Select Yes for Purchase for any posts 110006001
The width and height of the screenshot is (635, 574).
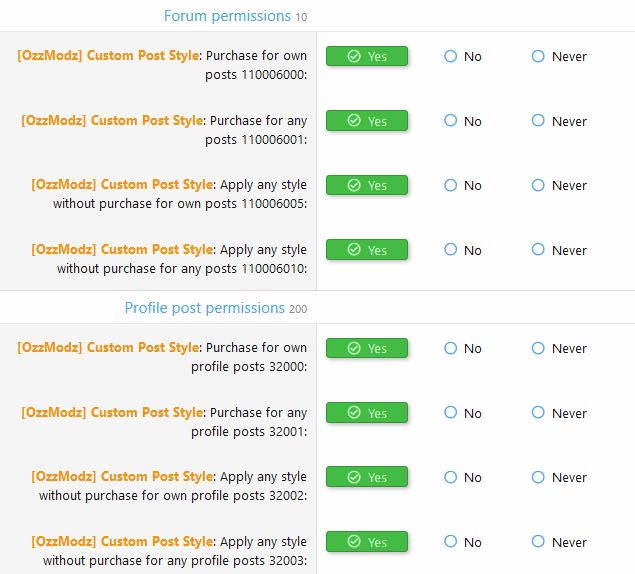point(366,121)
